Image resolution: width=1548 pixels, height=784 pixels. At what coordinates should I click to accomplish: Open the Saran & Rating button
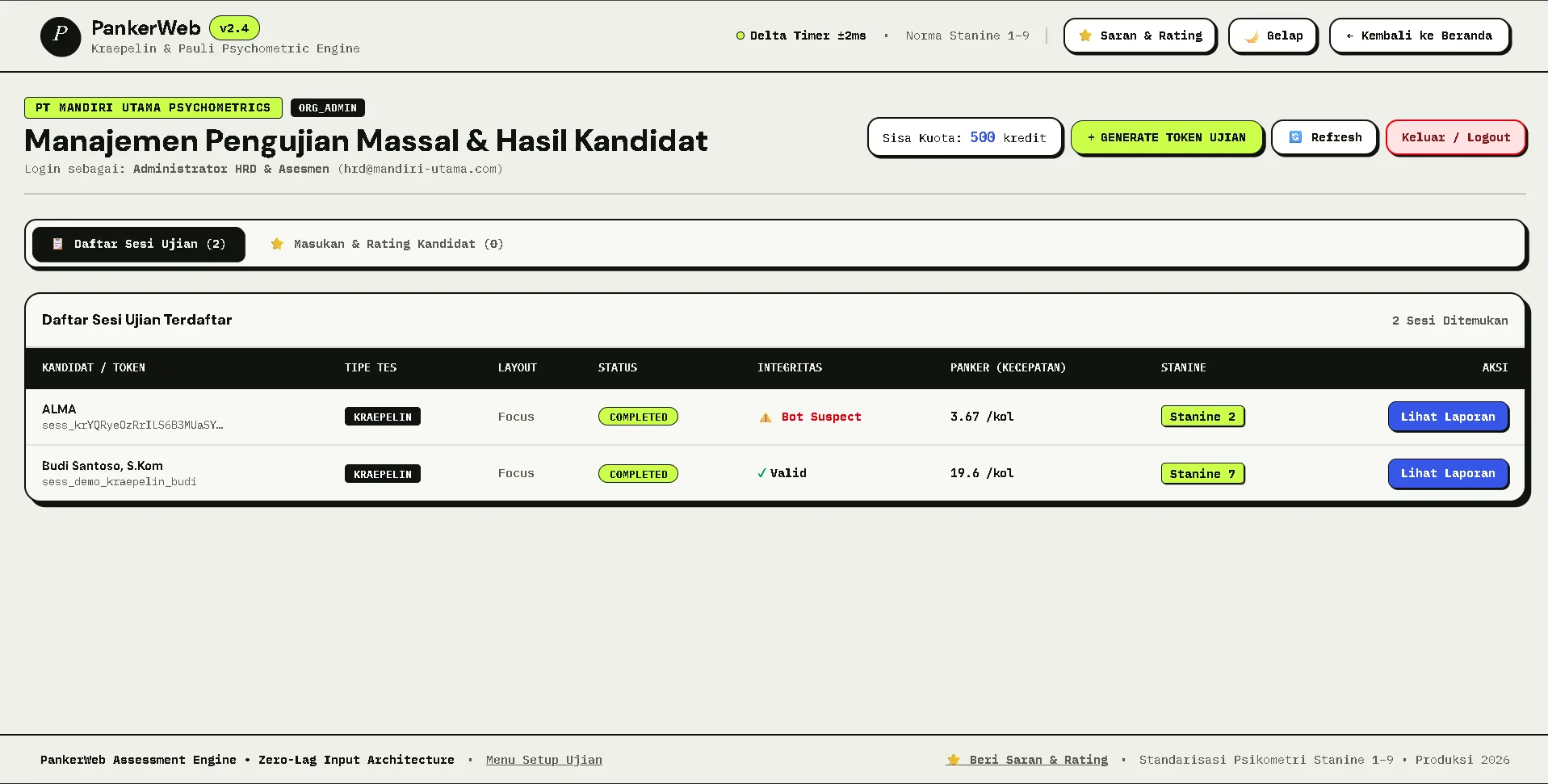click(x=1140, y=36)
